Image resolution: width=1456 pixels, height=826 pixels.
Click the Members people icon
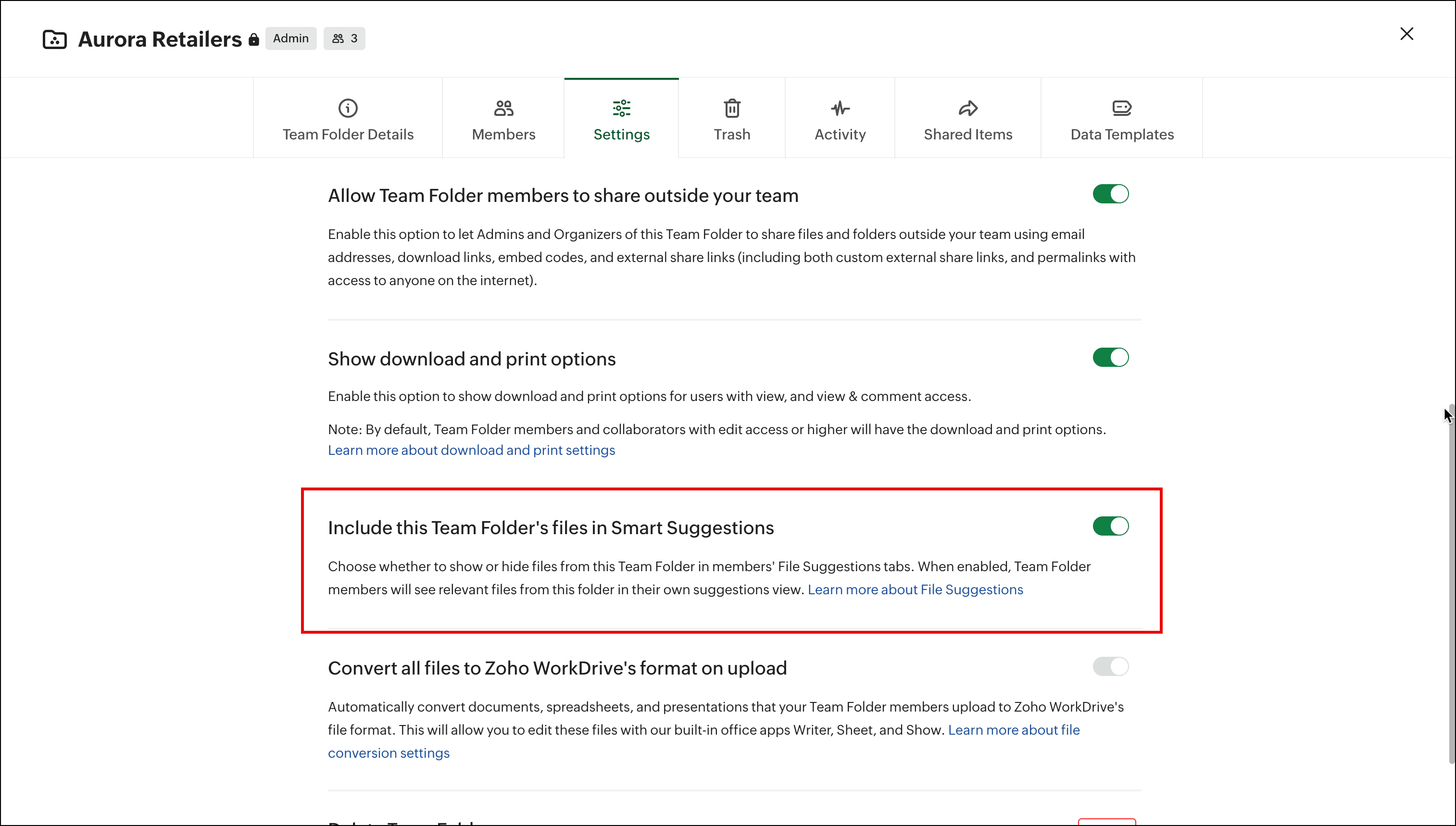click(x=503, y=108)
